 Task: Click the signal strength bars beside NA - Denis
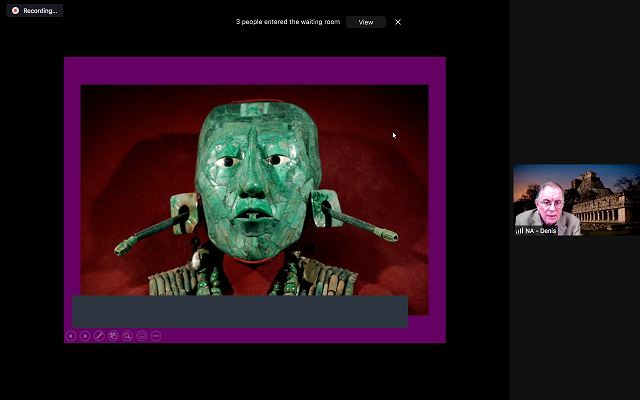520,231
